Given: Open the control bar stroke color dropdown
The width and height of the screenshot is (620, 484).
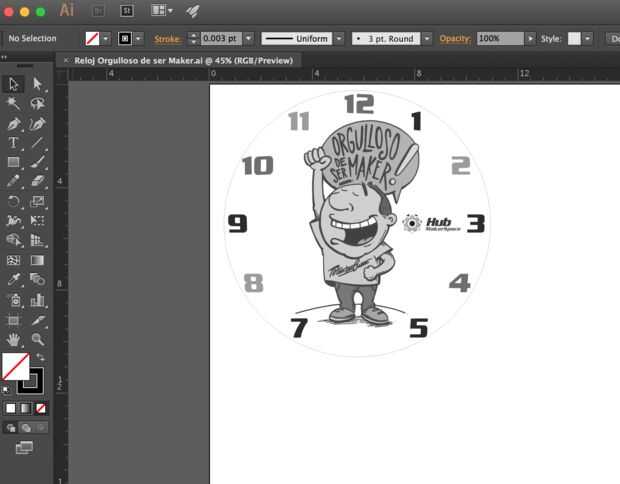Looking at the screenshot, I should [138, 39].
